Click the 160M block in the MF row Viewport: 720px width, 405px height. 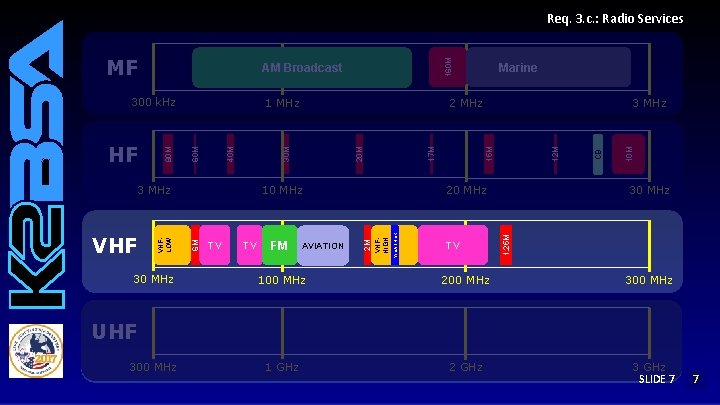(448, 67)
